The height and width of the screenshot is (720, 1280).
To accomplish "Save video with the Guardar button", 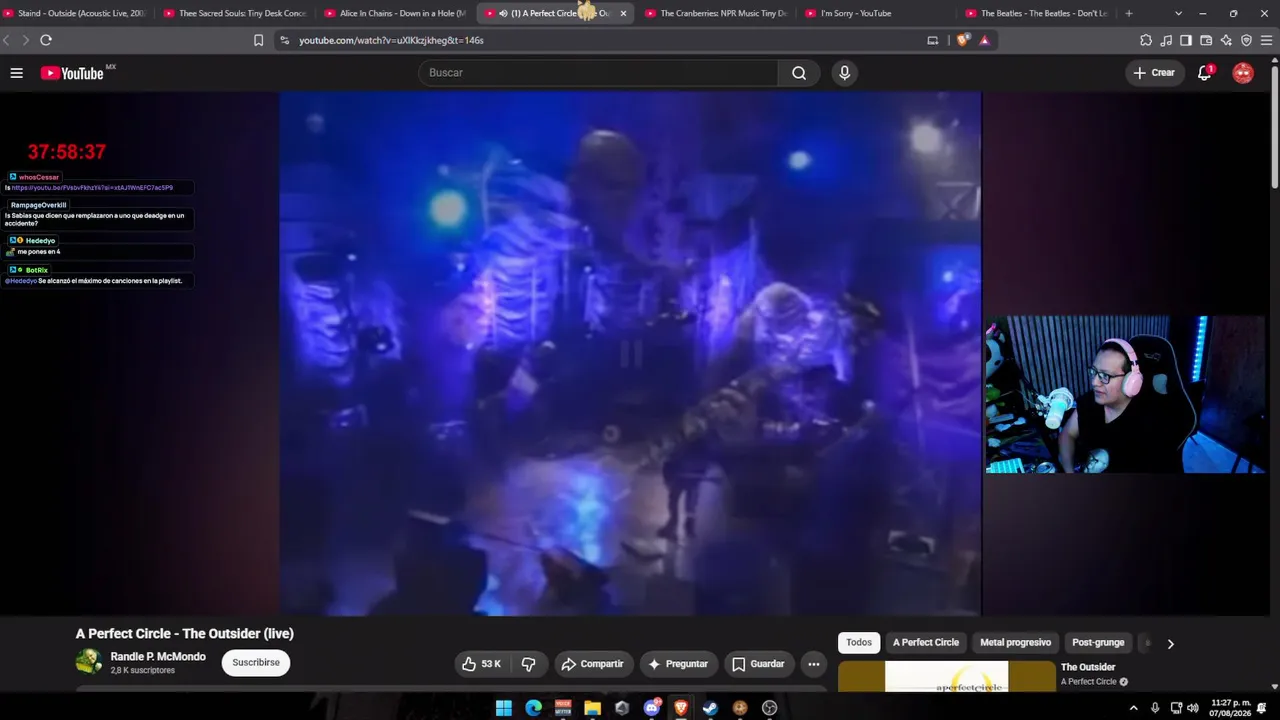I will (758, 664).
